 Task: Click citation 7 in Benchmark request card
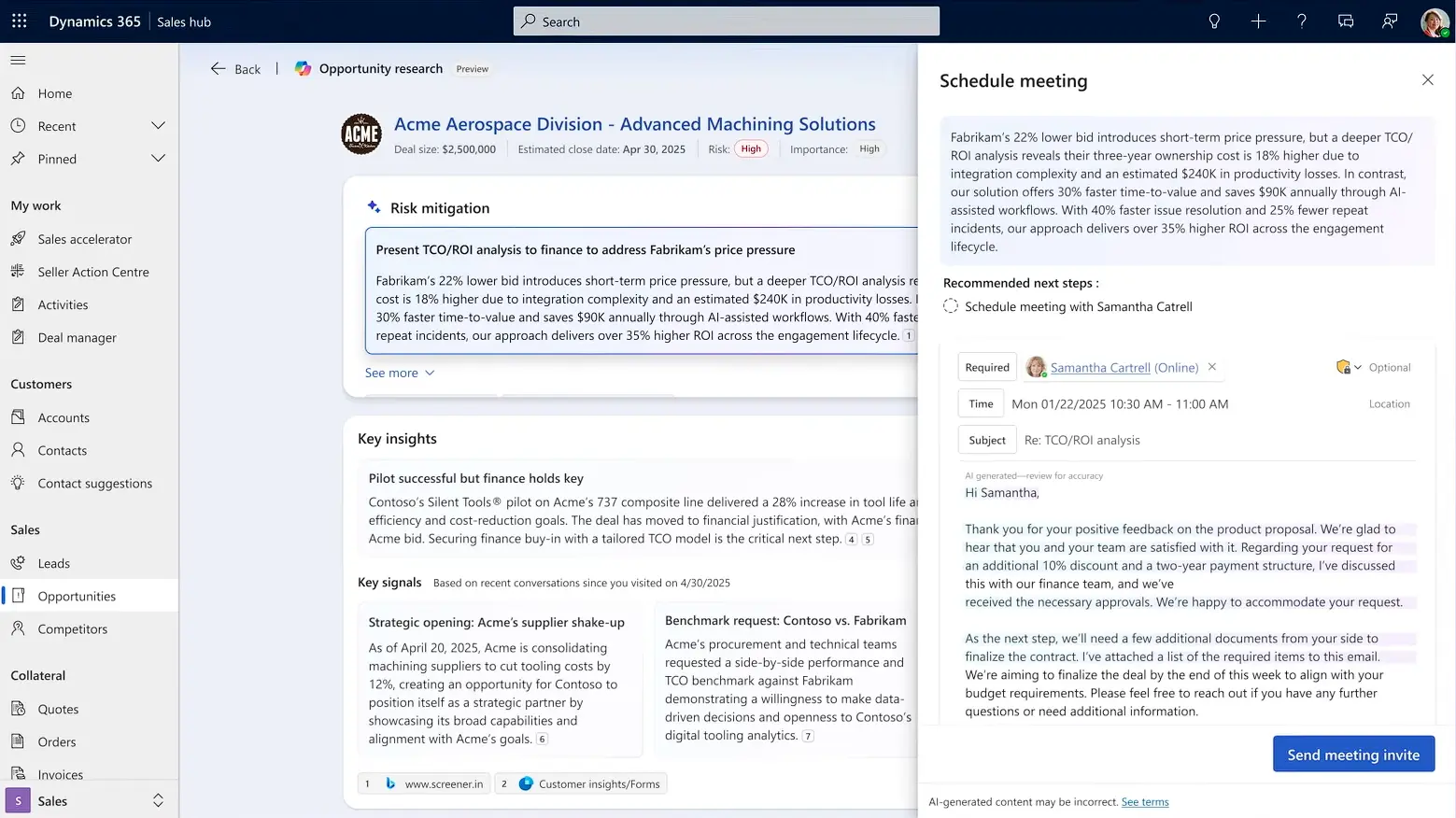(808, 736)
